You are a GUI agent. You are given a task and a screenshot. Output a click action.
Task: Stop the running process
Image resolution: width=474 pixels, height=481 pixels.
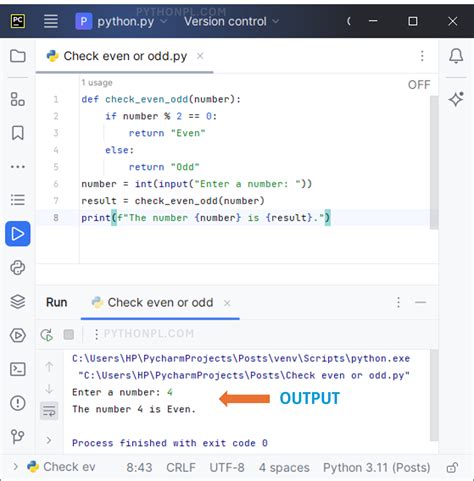69,334
